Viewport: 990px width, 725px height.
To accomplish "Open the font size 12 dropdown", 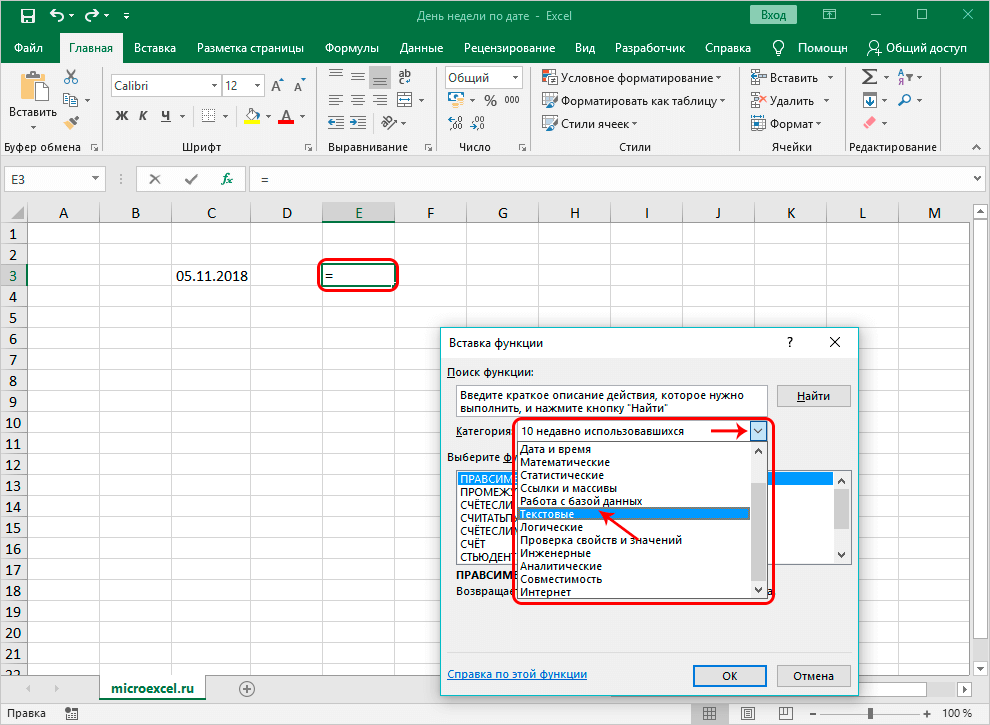I will [258, 85].
